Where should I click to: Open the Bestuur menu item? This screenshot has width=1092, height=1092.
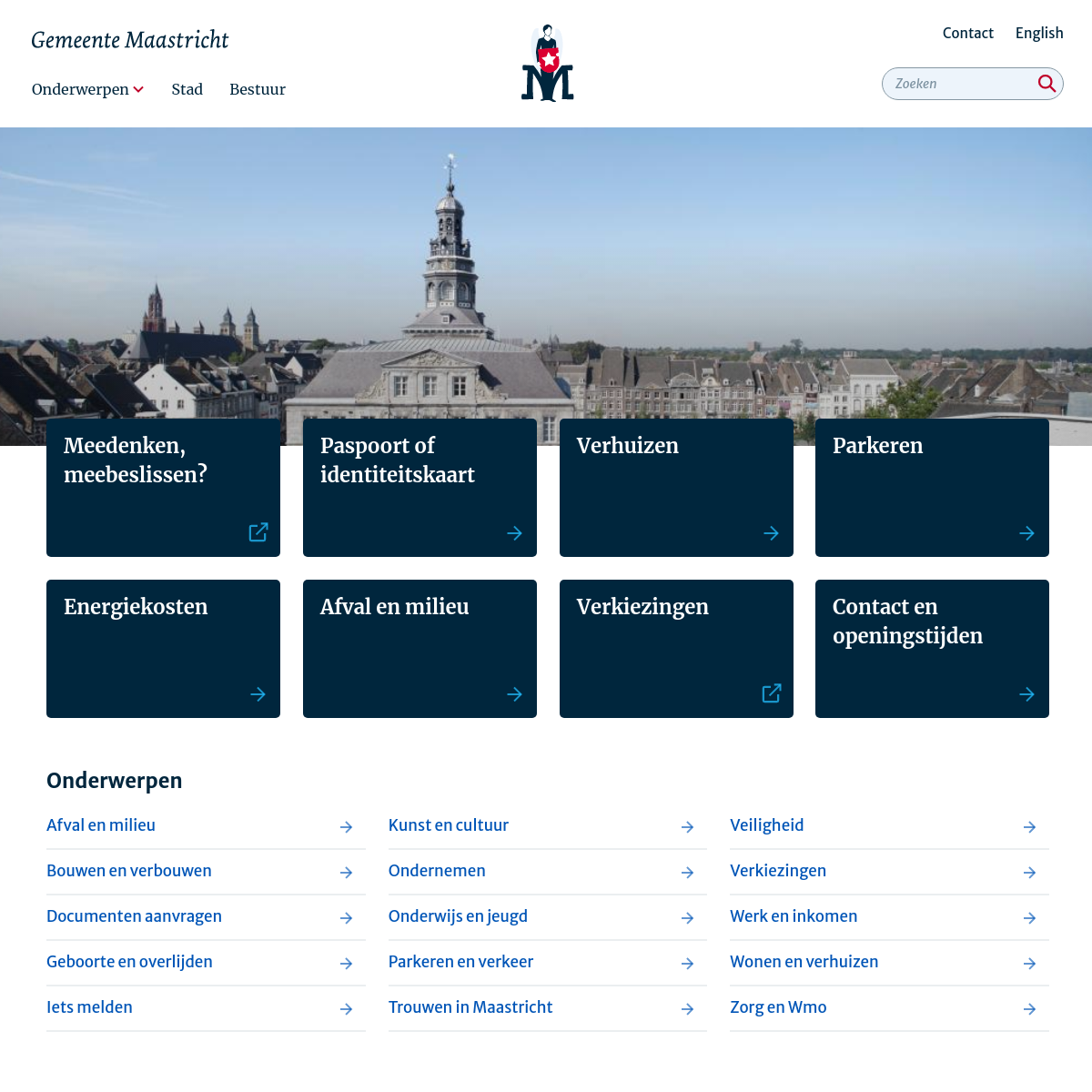coord(258,89)
